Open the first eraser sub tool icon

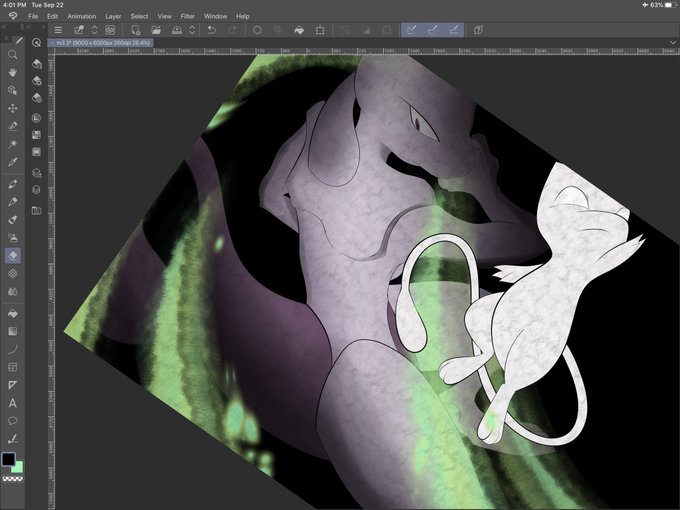click(x=37, y=64)
